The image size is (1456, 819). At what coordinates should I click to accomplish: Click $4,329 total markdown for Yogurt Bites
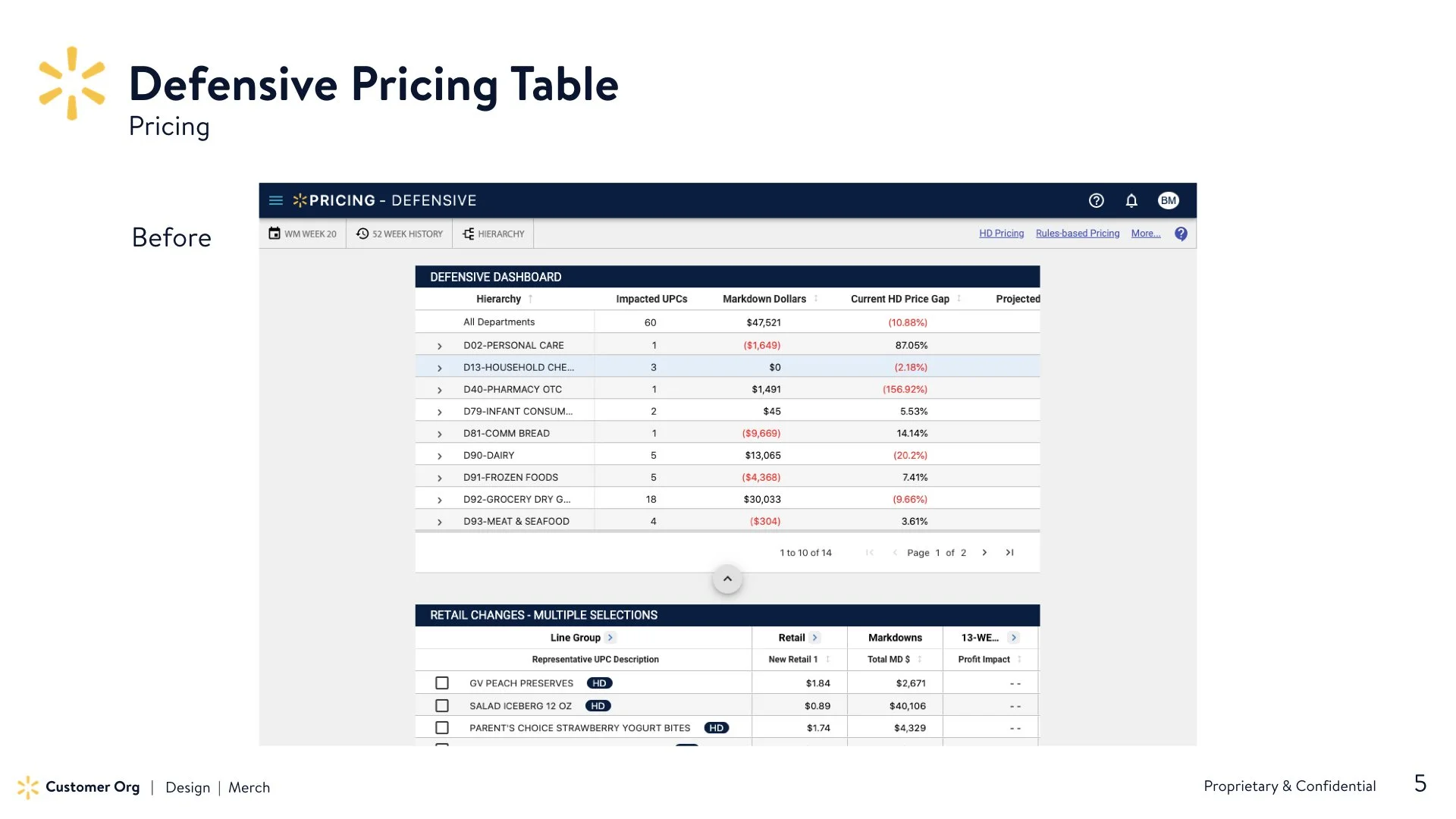point(910,728)
